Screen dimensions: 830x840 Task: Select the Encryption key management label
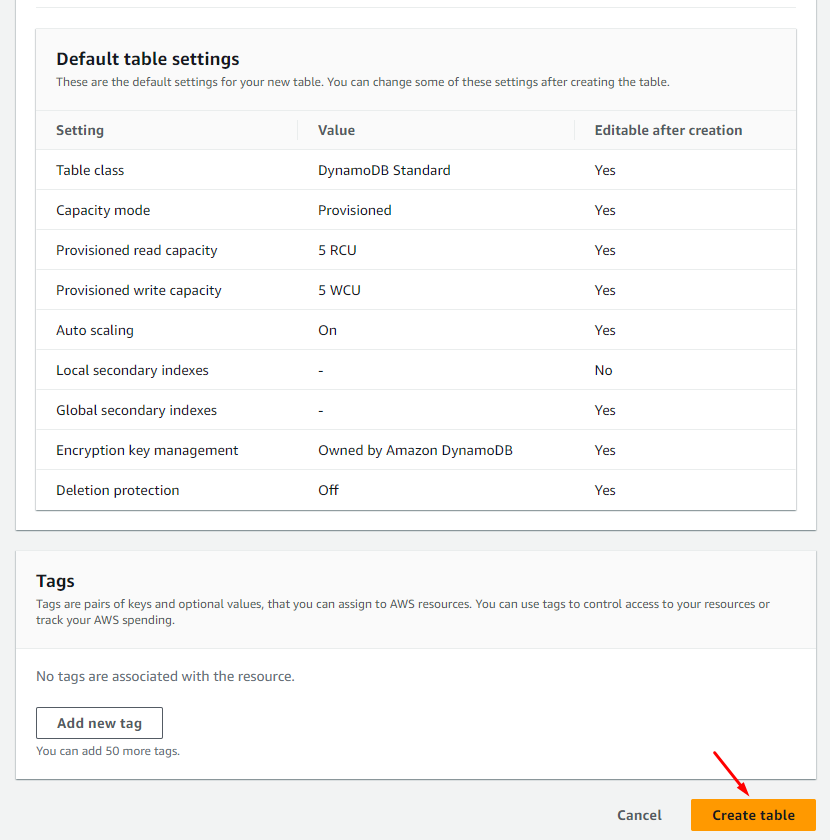(x=147, y=450)
